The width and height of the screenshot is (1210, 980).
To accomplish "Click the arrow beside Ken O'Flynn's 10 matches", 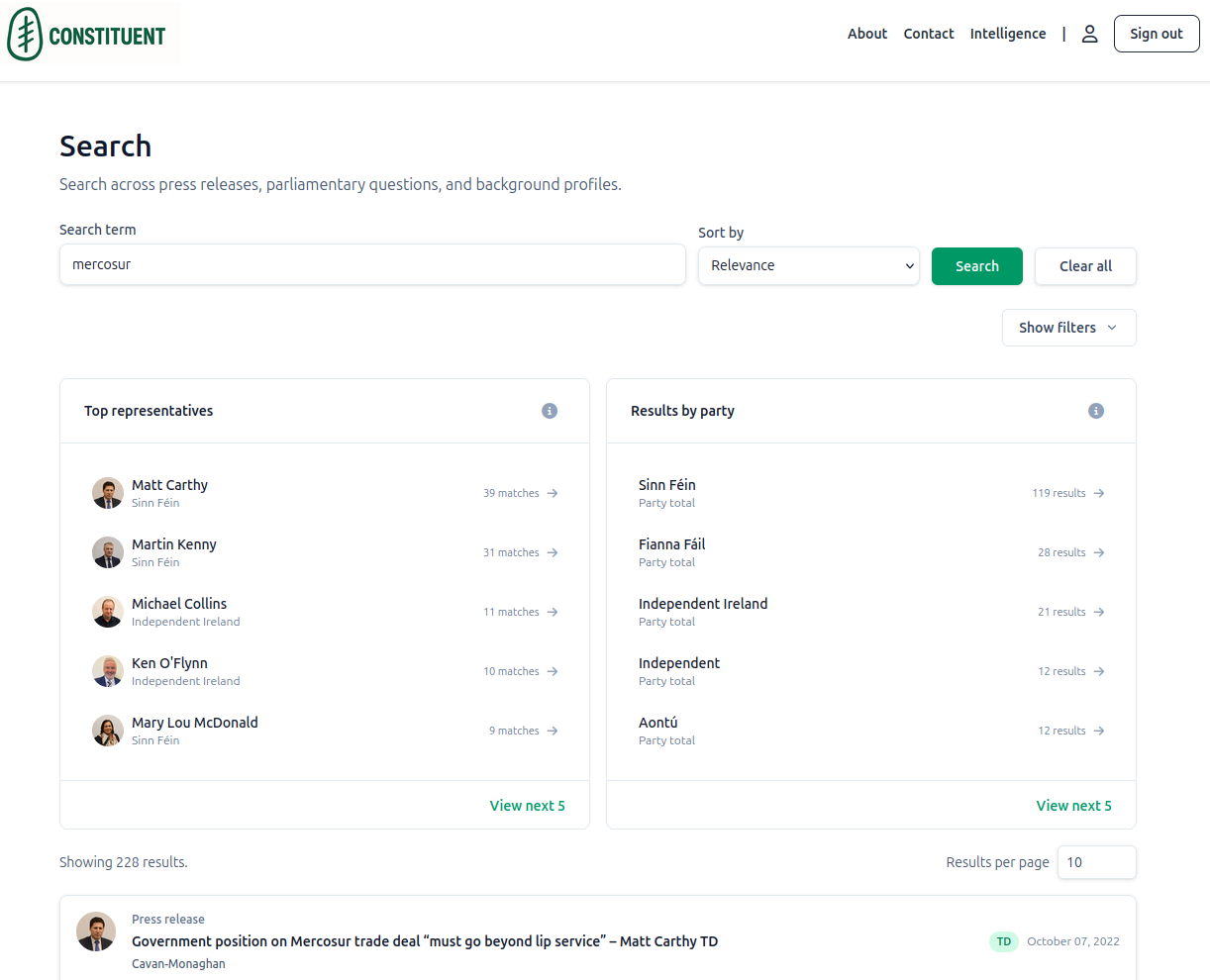I will pyautogui.click(x=553, y=671).
